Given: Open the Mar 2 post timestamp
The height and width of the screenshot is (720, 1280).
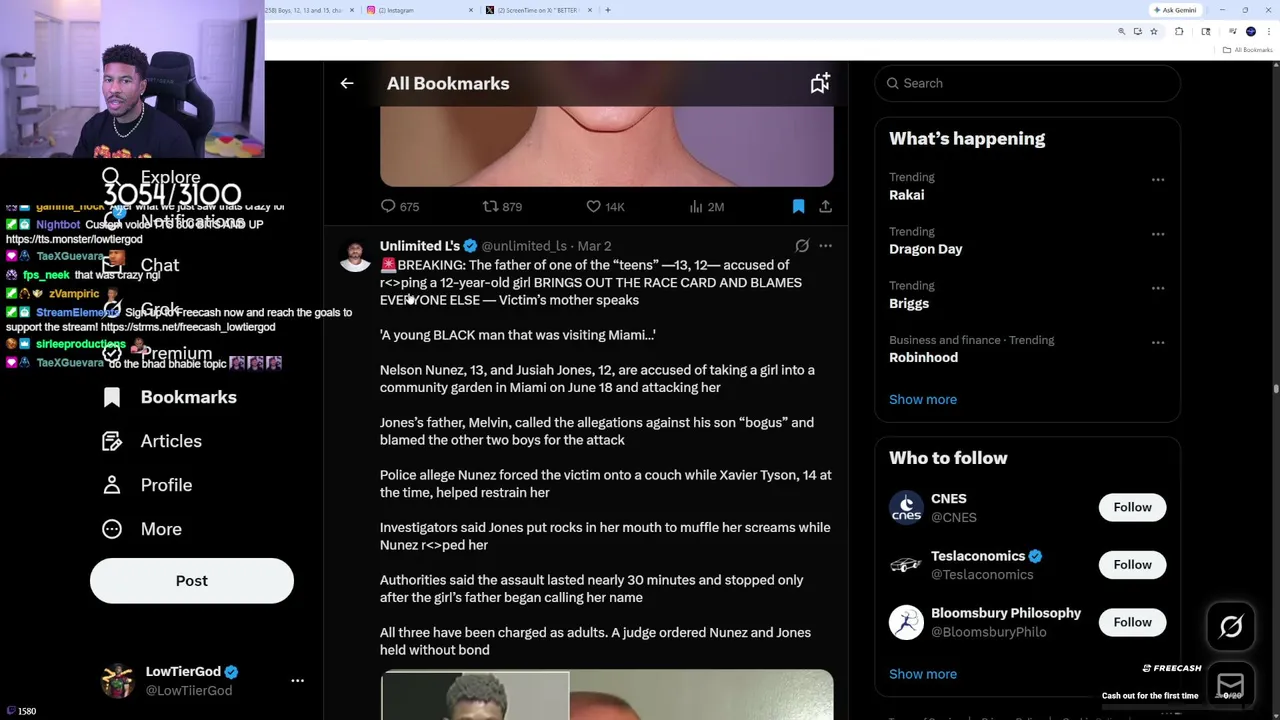Looking at the screenshot, I should (594, 246).
